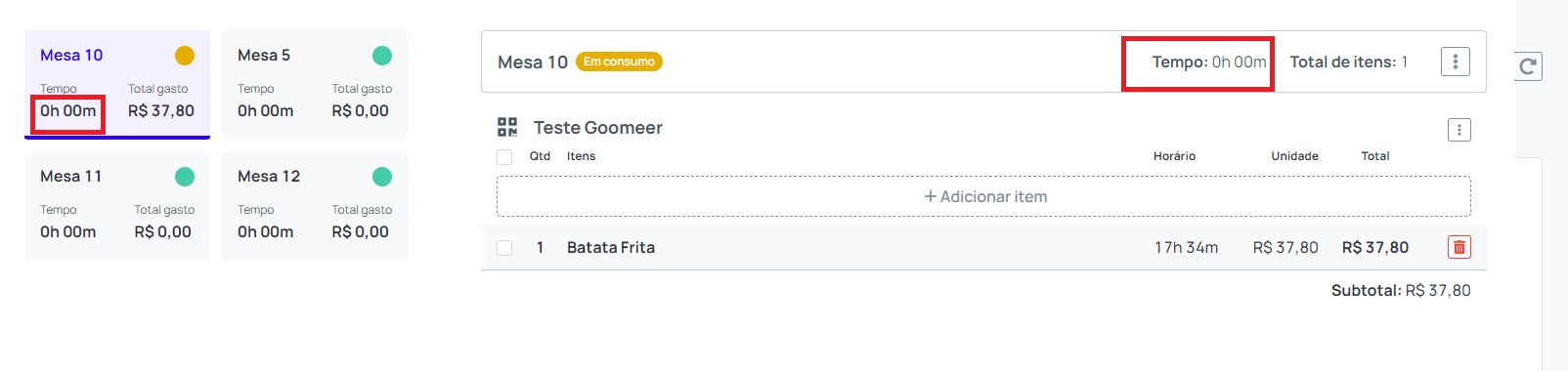Click Mesa 12 green status indicator

coord(382,177)
